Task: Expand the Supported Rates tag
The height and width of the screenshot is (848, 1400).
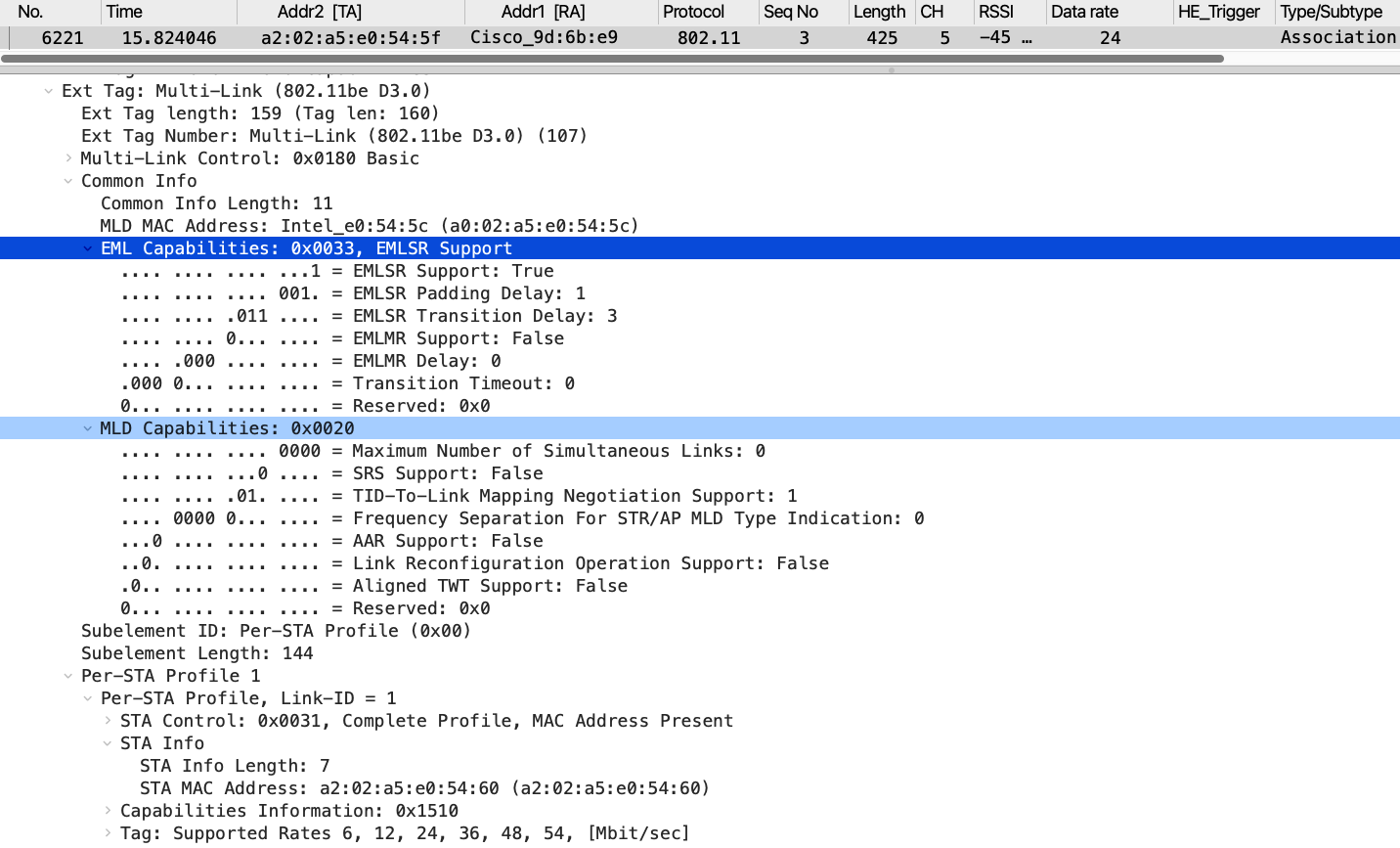Action: [108, 833]
